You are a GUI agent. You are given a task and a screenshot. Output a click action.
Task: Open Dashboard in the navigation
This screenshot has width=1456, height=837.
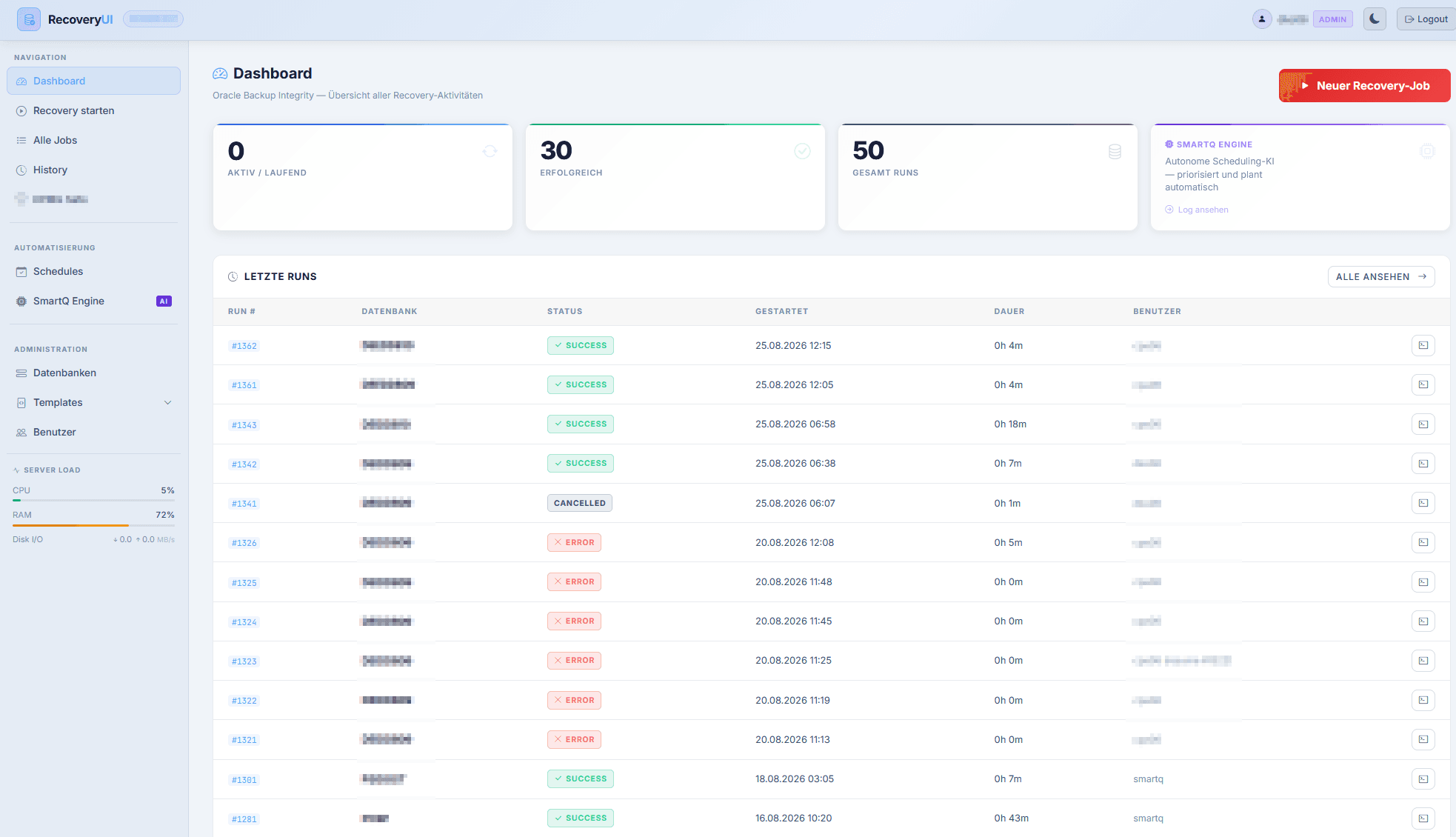click(93, 81)
